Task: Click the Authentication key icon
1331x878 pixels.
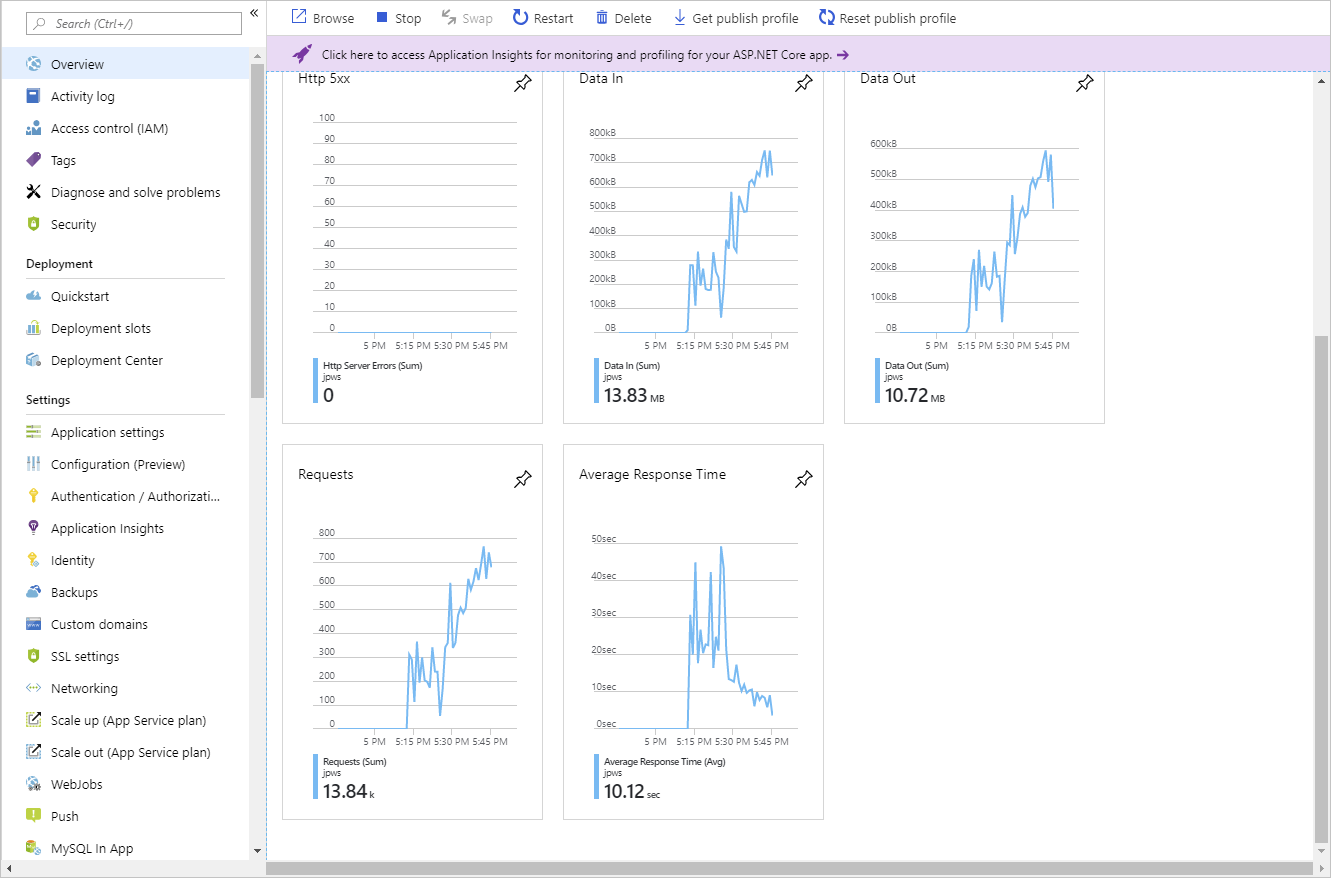Action: pos(34,496)
